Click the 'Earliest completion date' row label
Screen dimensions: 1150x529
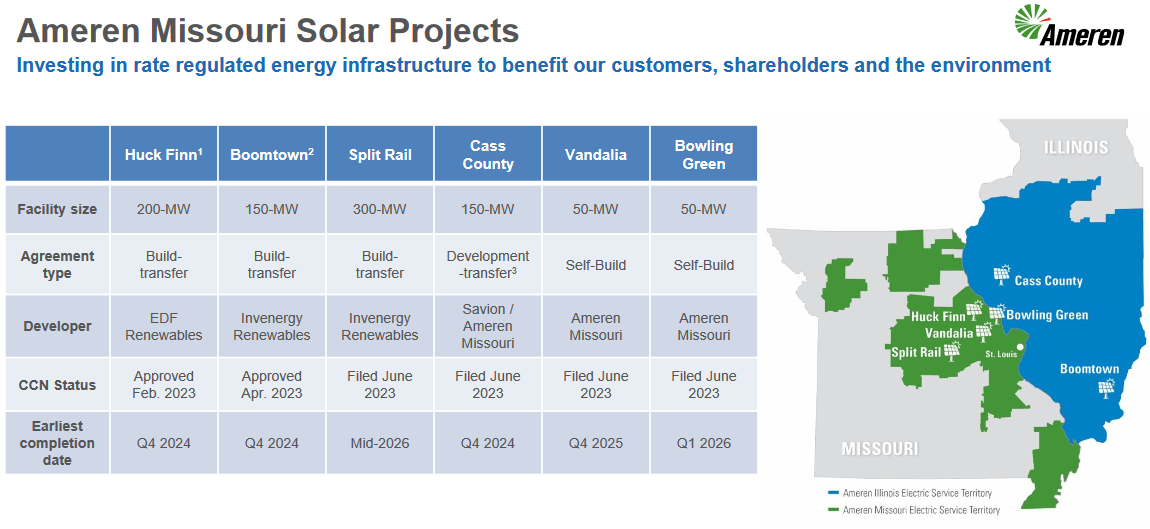coord(58,443)
